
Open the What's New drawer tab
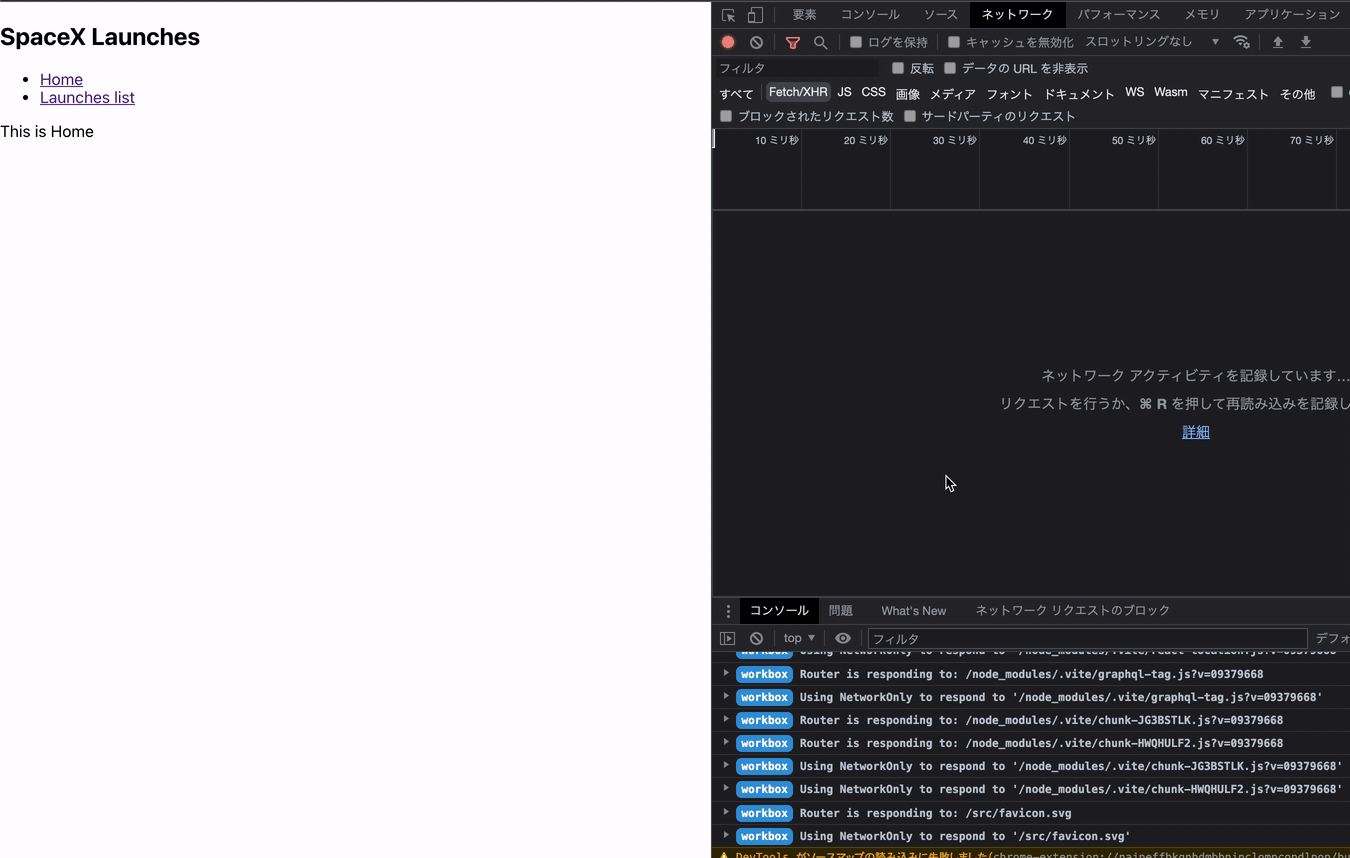click(x=913, y=611)
